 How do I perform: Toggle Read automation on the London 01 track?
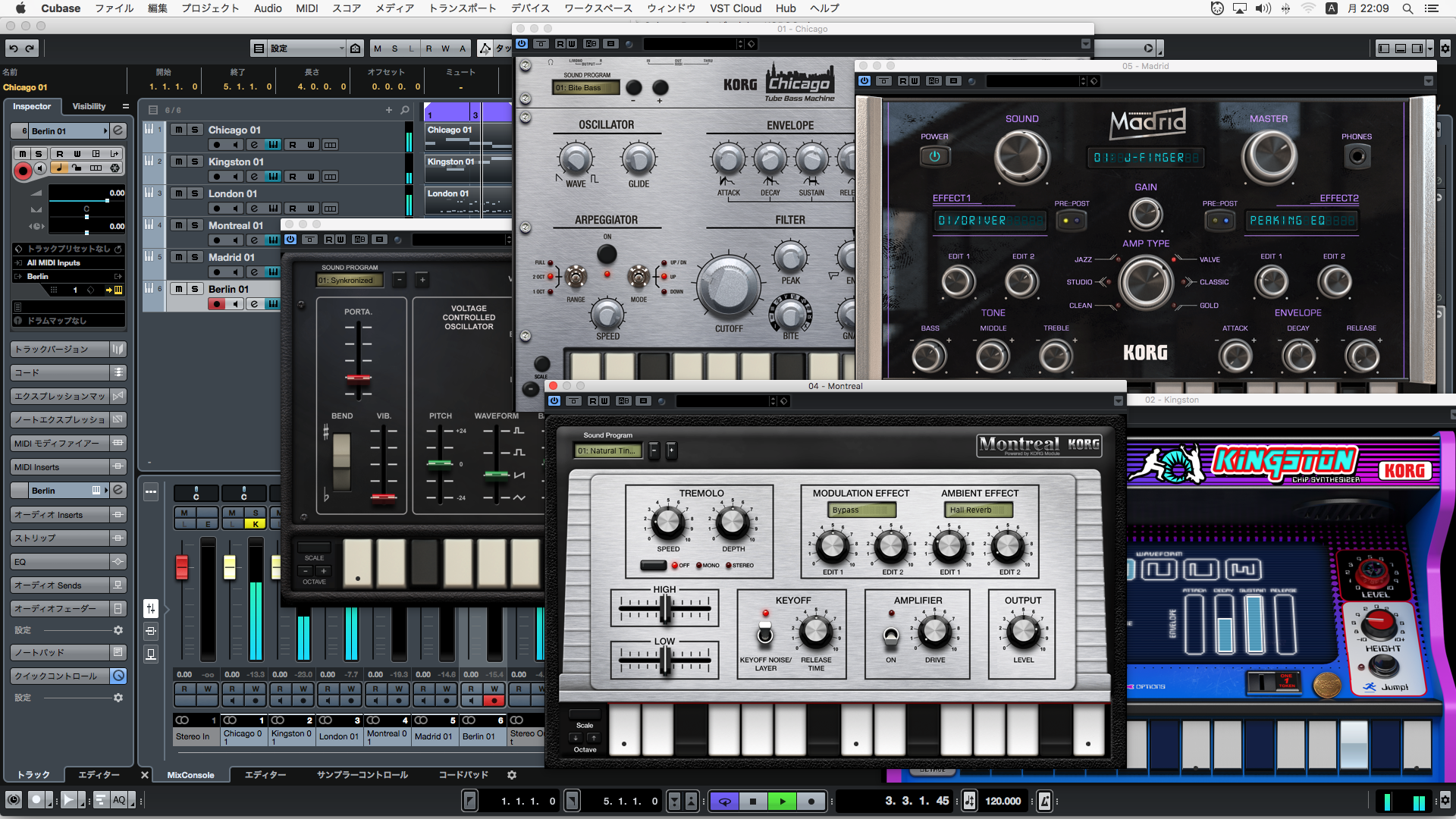pyautogui.click(x=292, y=209)
